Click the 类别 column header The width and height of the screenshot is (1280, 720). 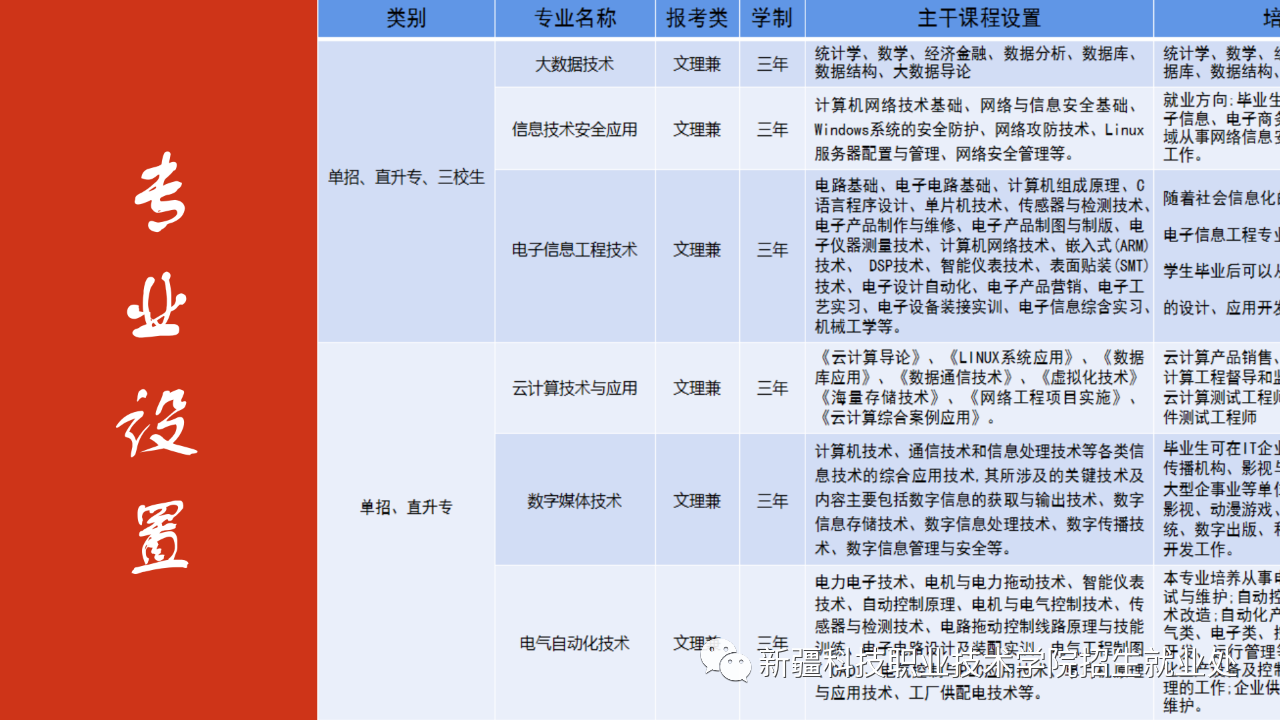pyautogui.click(x=406, y=18)
